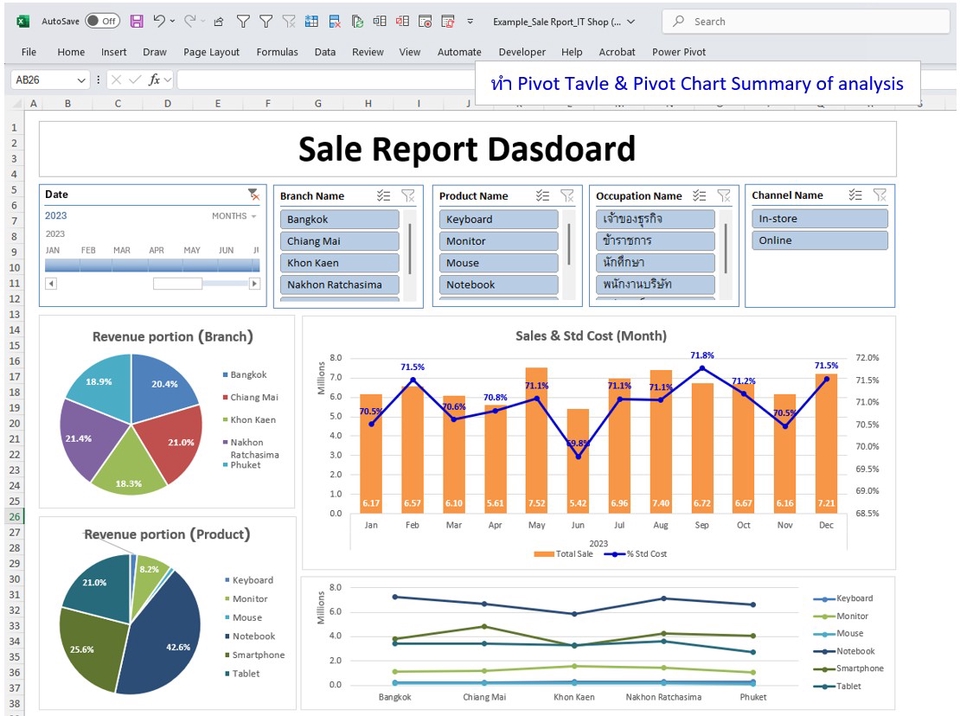
Task: Open the Developer ribbon tab
Action: pyautogui.click(x=522, y=52)
